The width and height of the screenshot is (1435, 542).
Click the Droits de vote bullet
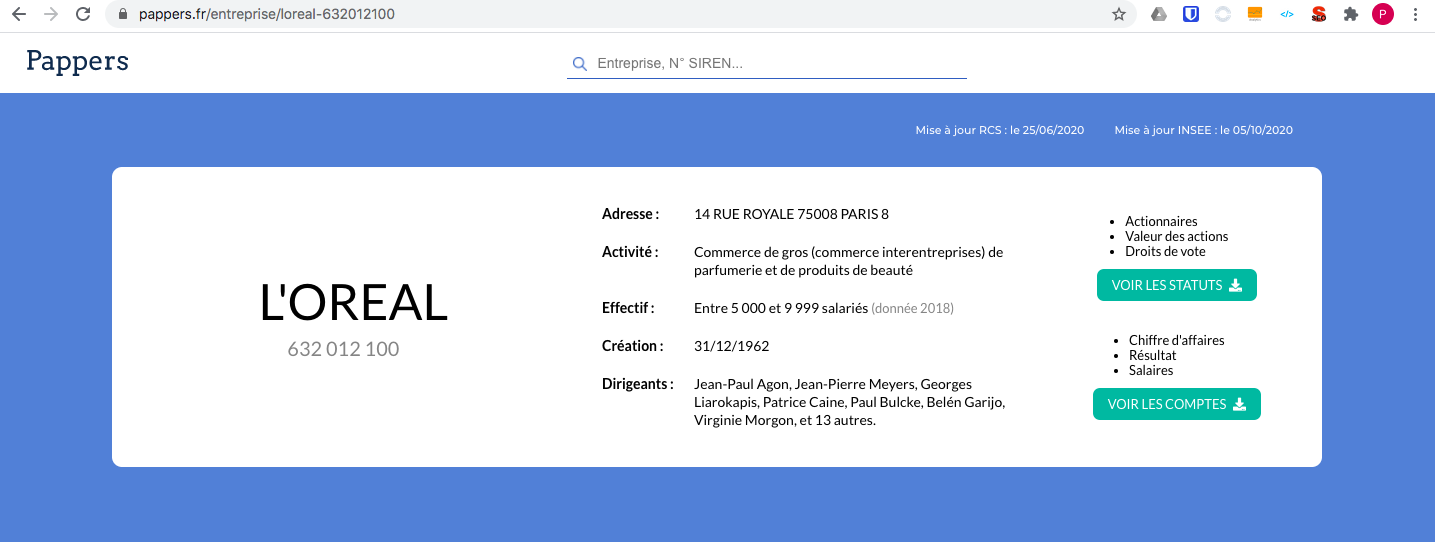1165,251
